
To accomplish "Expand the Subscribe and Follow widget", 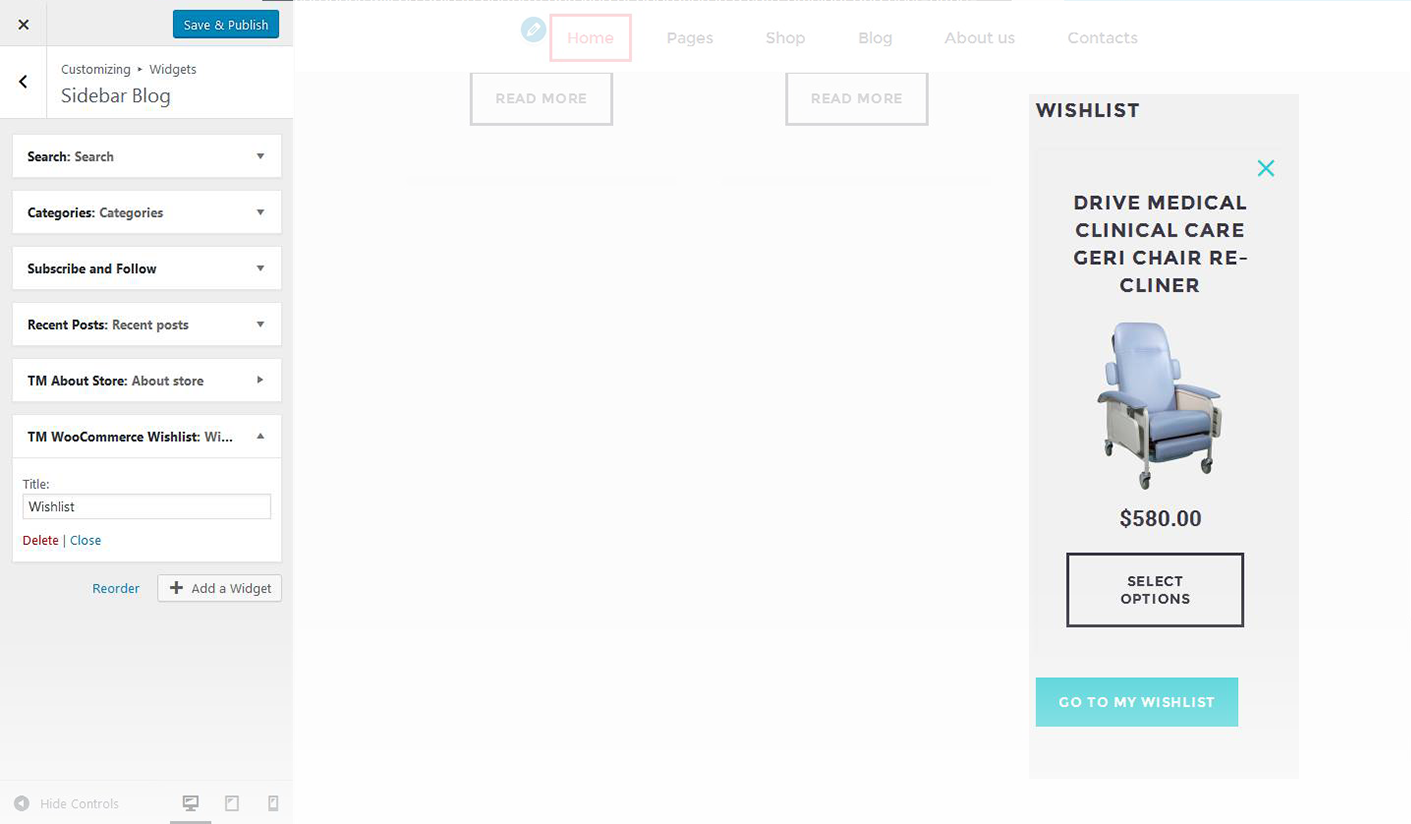I will tap(146, 269).
